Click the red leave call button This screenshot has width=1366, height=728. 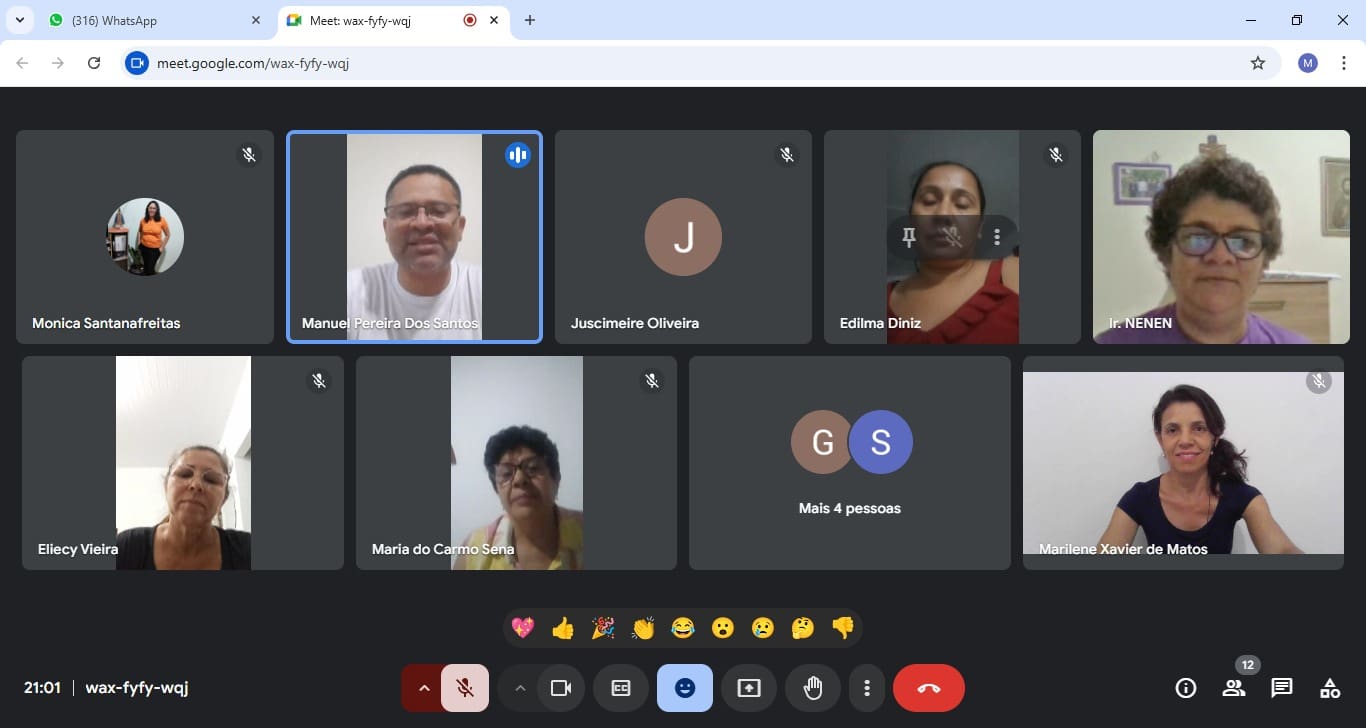(928, 688)
